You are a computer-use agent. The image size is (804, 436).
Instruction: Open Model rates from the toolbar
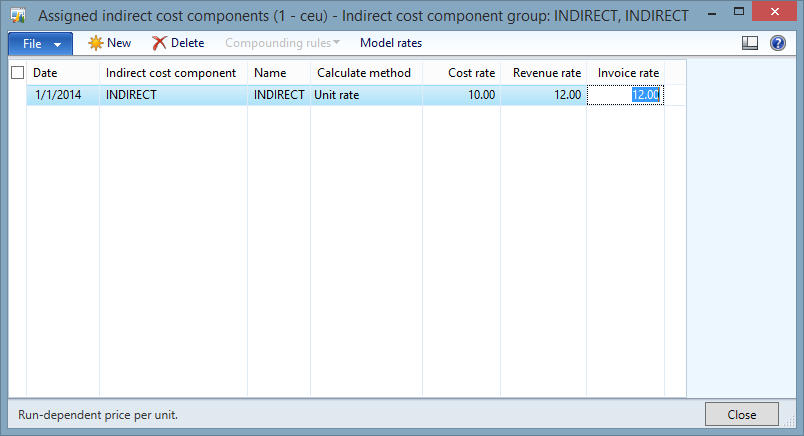coord(390,43)
